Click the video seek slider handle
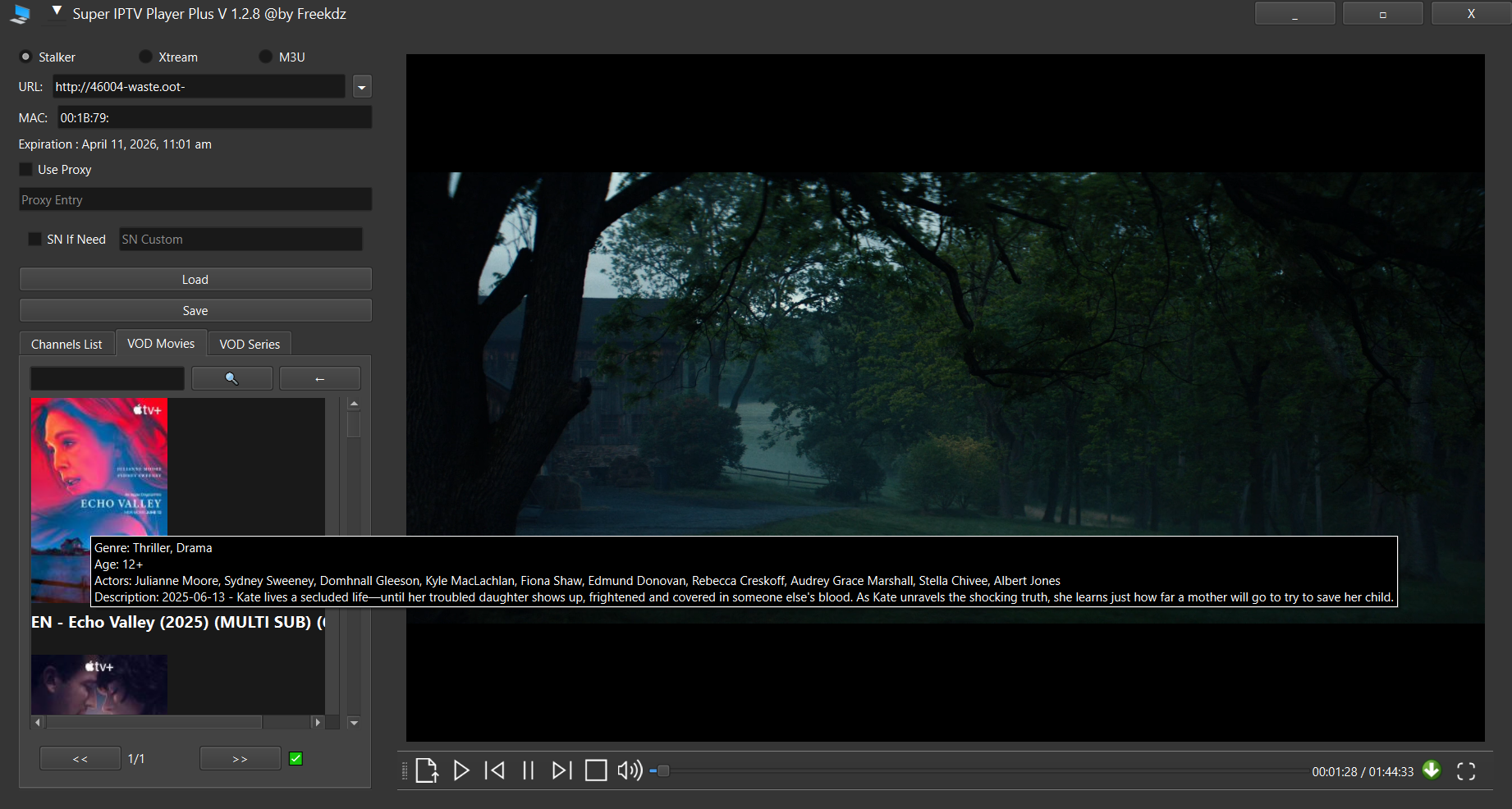Viewport: 1512px width, 809px height. (663, 770)
